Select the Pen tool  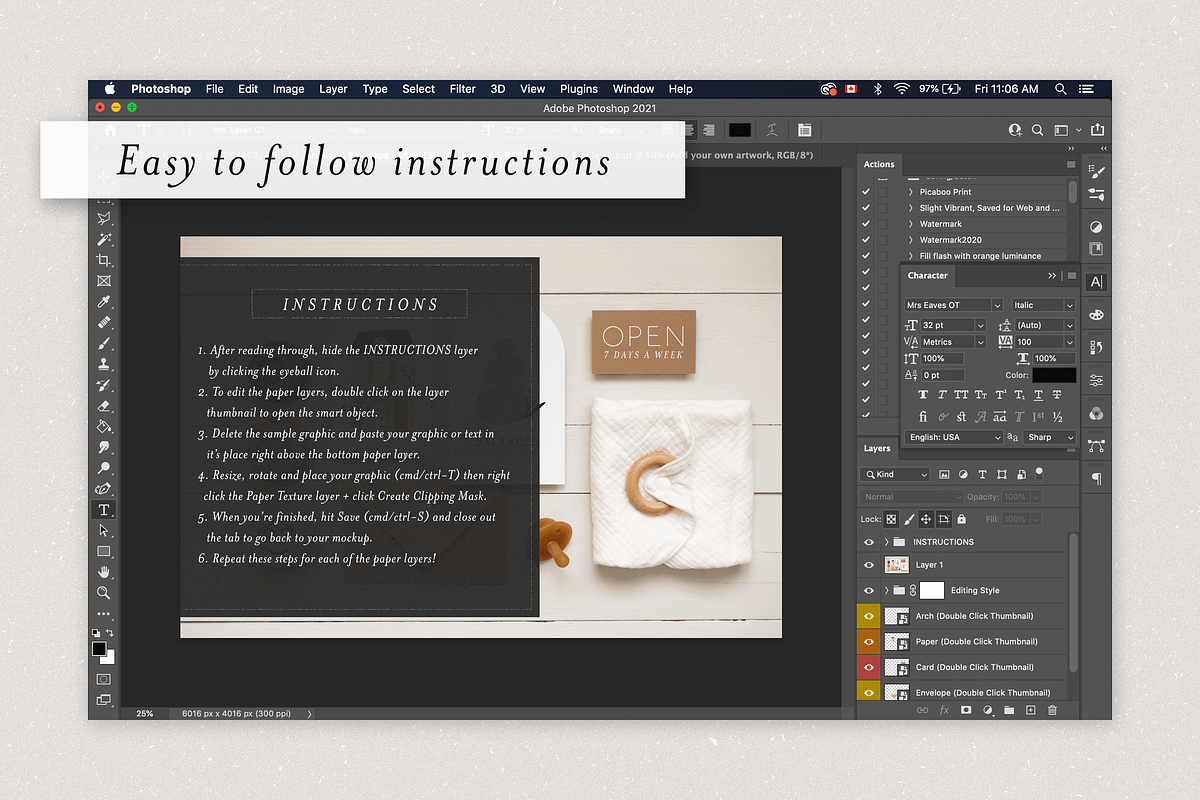pos(104,489)
